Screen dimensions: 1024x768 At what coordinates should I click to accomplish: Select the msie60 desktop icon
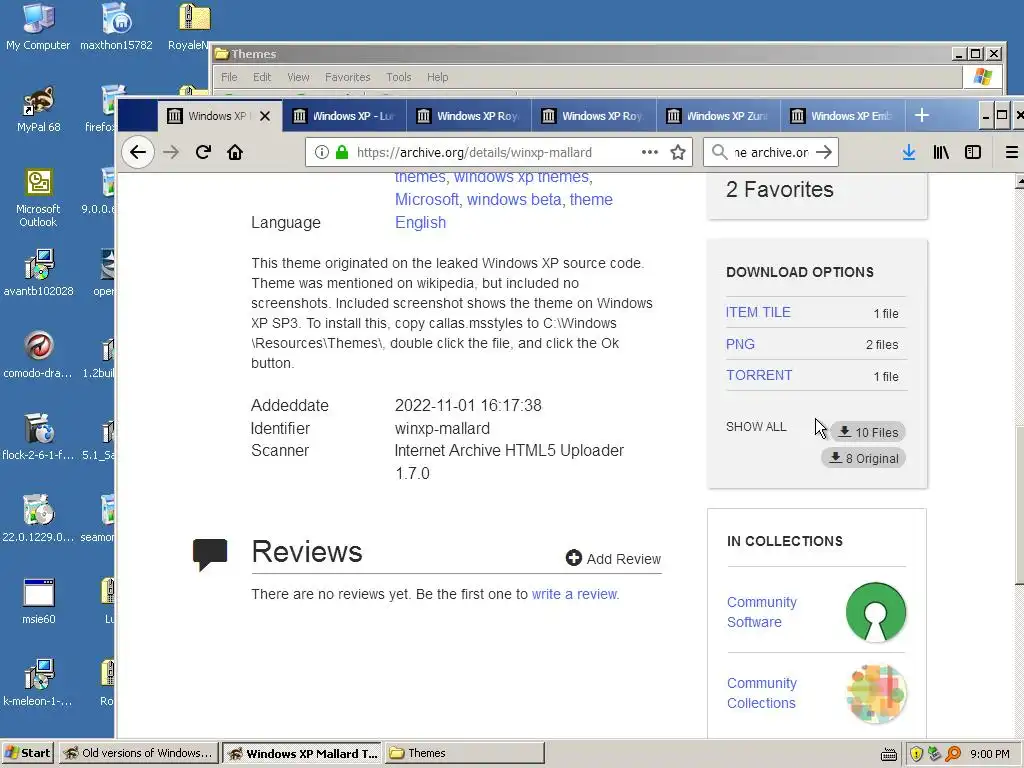[38, 601]
